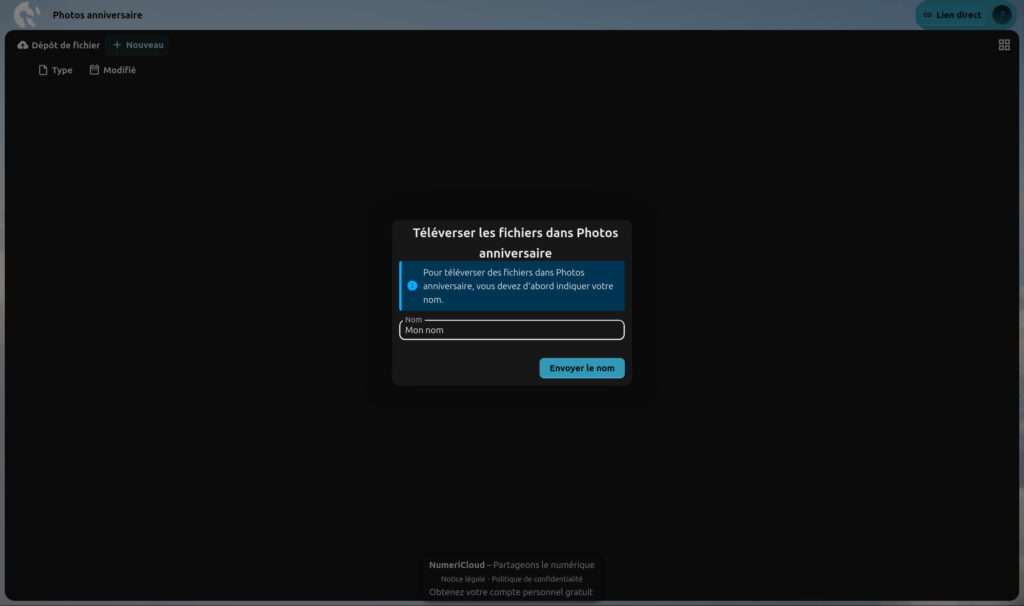Open the round help icon at top right

pos(1001,14)
